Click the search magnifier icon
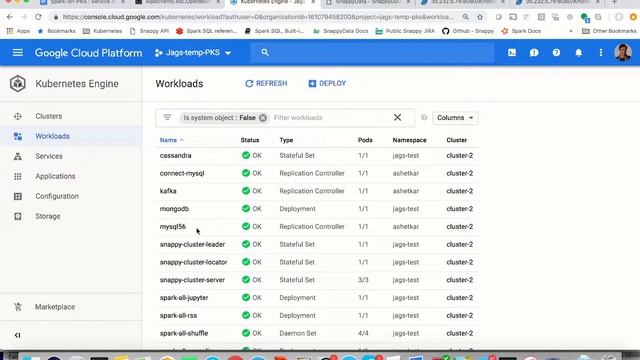640x360 pixels. 265,53
